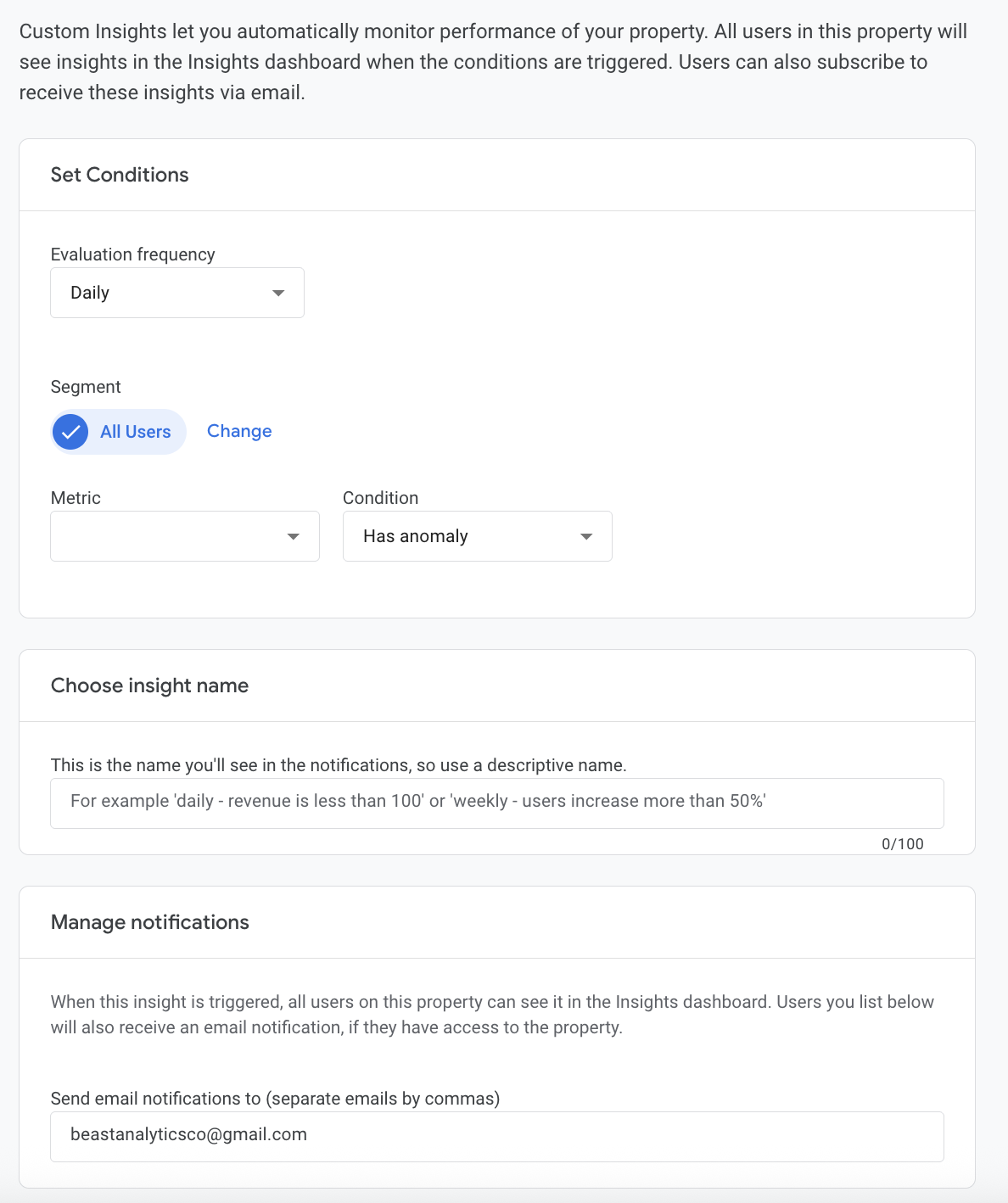Click the Set Conditions section heading
Viewport: 1008px width, 1203px height.
(x=120, y=175)
